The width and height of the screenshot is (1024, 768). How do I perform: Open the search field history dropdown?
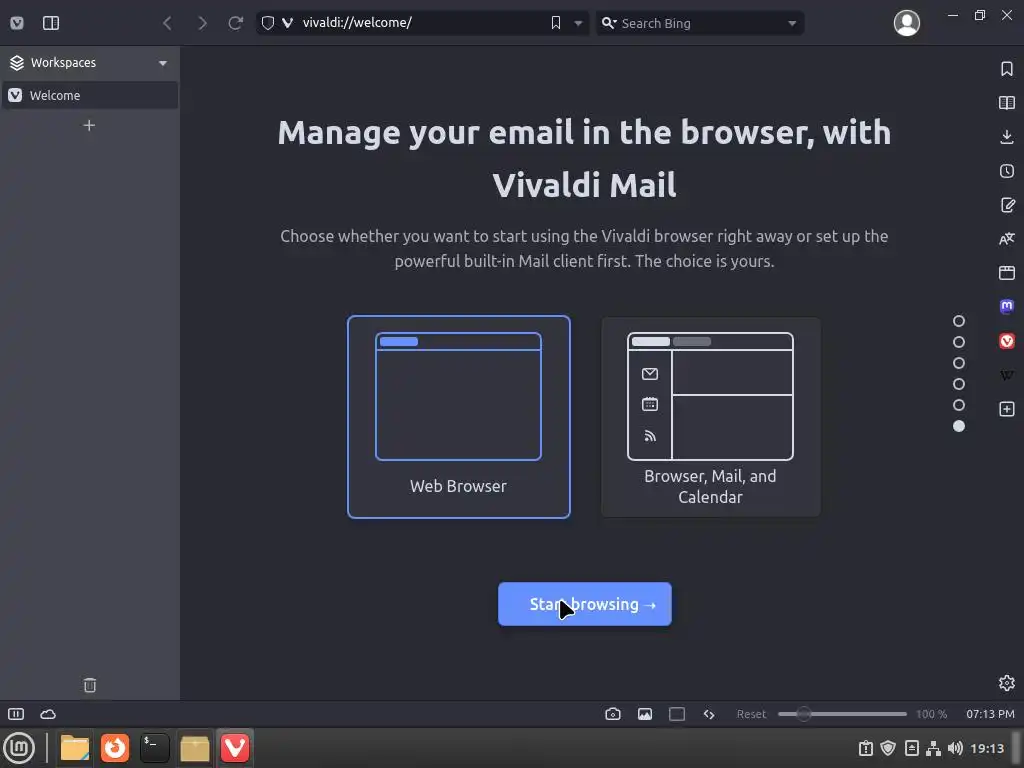(792, 23)
